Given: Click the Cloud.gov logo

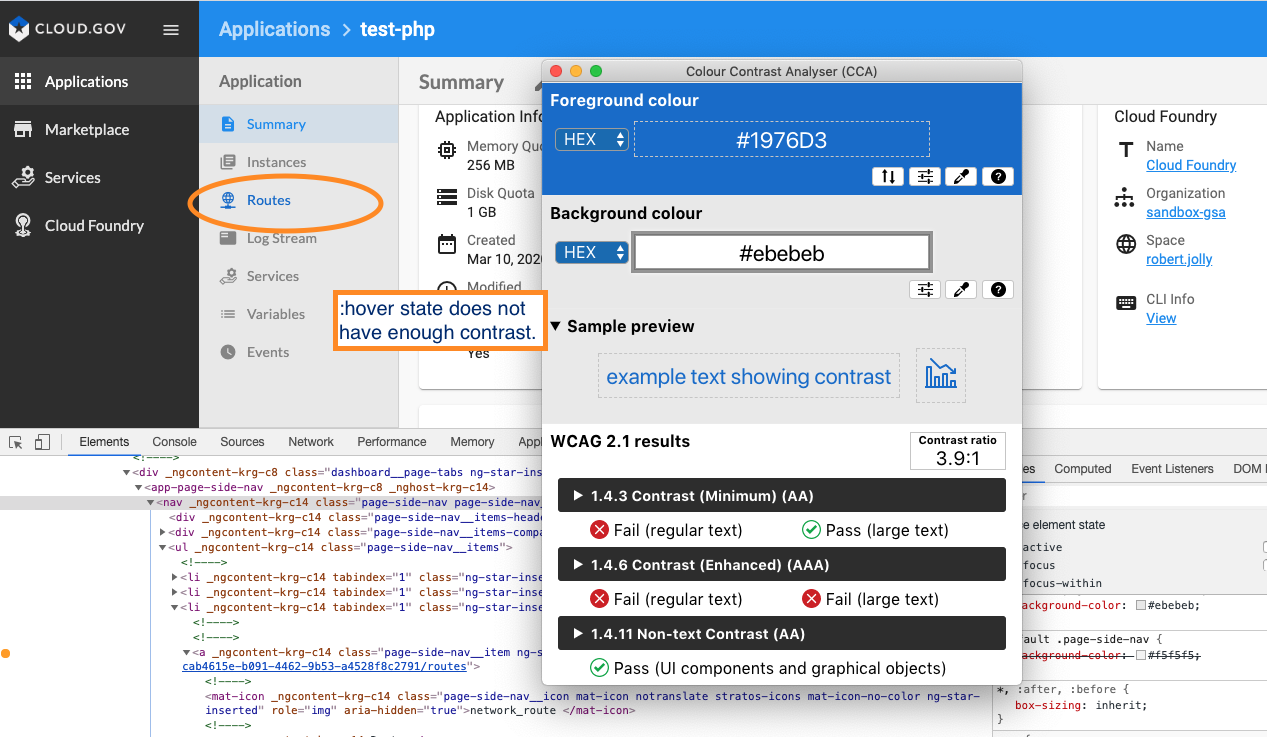Looking at the screenshot, I should pyautogui.click(x=68, y=29).
